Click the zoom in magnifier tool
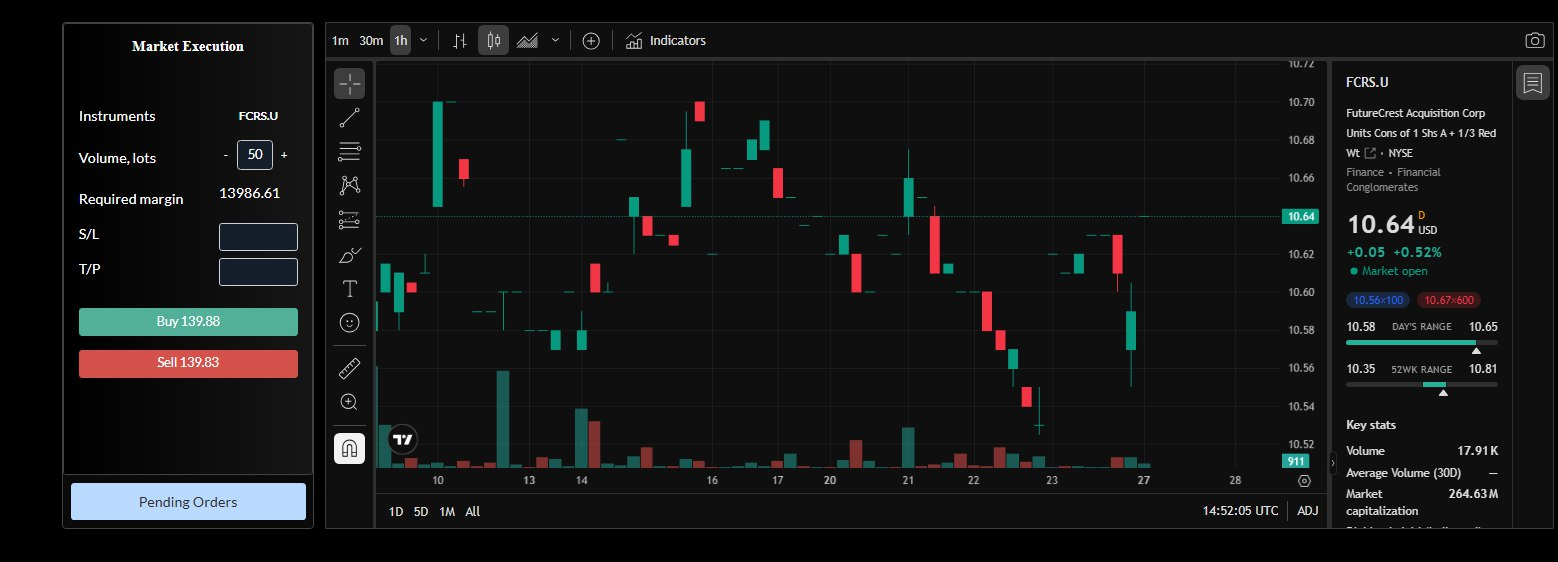The width and height of the screenshot is (1558, 562). click(349, 402)
